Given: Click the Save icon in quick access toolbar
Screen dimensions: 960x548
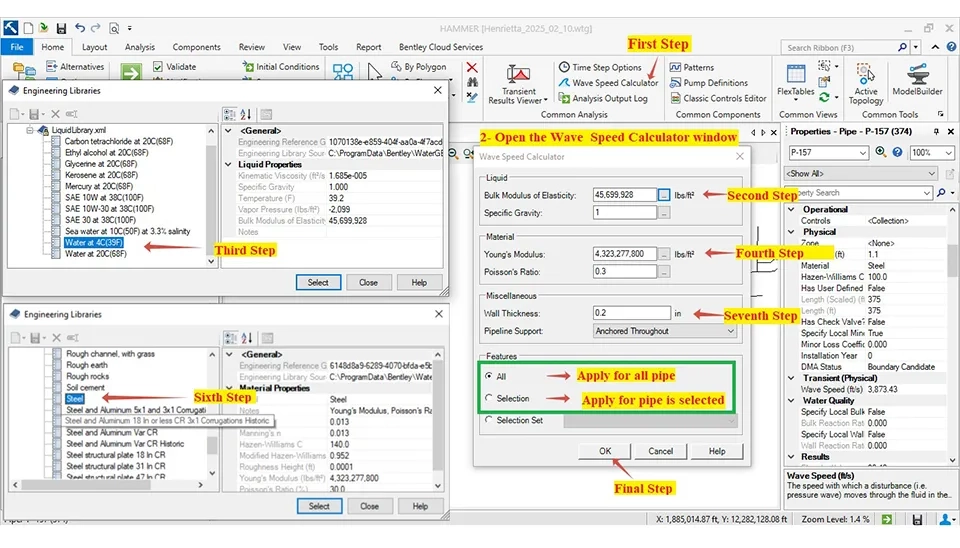Looking at the screenshot, I should click(61, 28).
